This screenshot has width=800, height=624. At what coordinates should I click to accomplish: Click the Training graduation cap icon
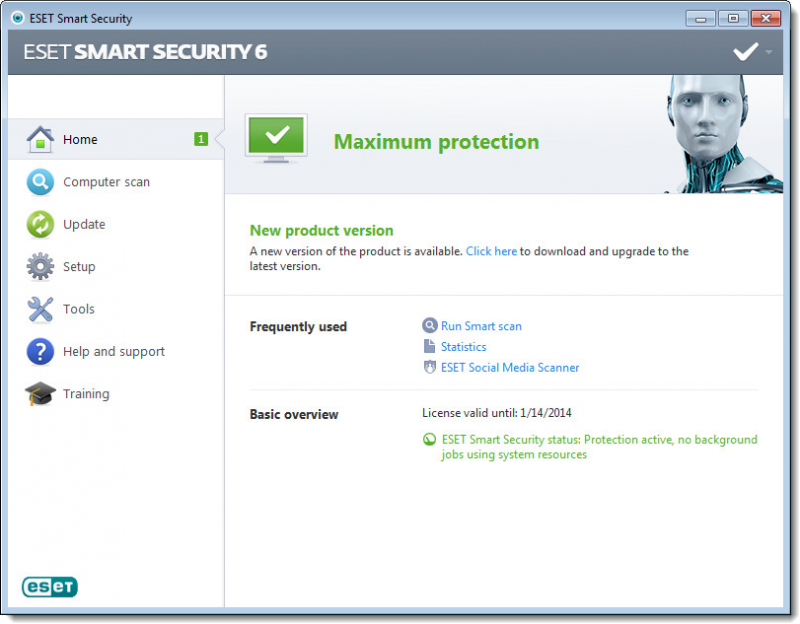pyautogui.click(x=40, y=394)
